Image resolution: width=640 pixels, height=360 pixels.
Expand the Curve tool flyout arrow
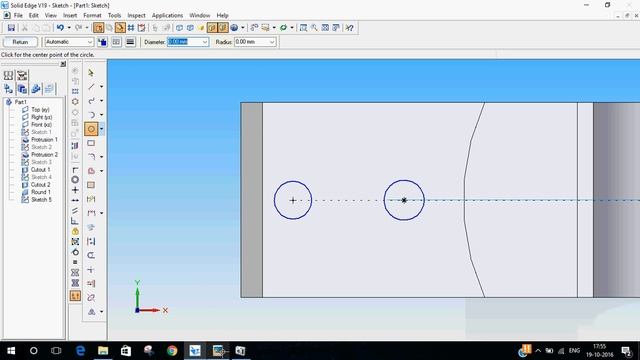click(102, 101)
